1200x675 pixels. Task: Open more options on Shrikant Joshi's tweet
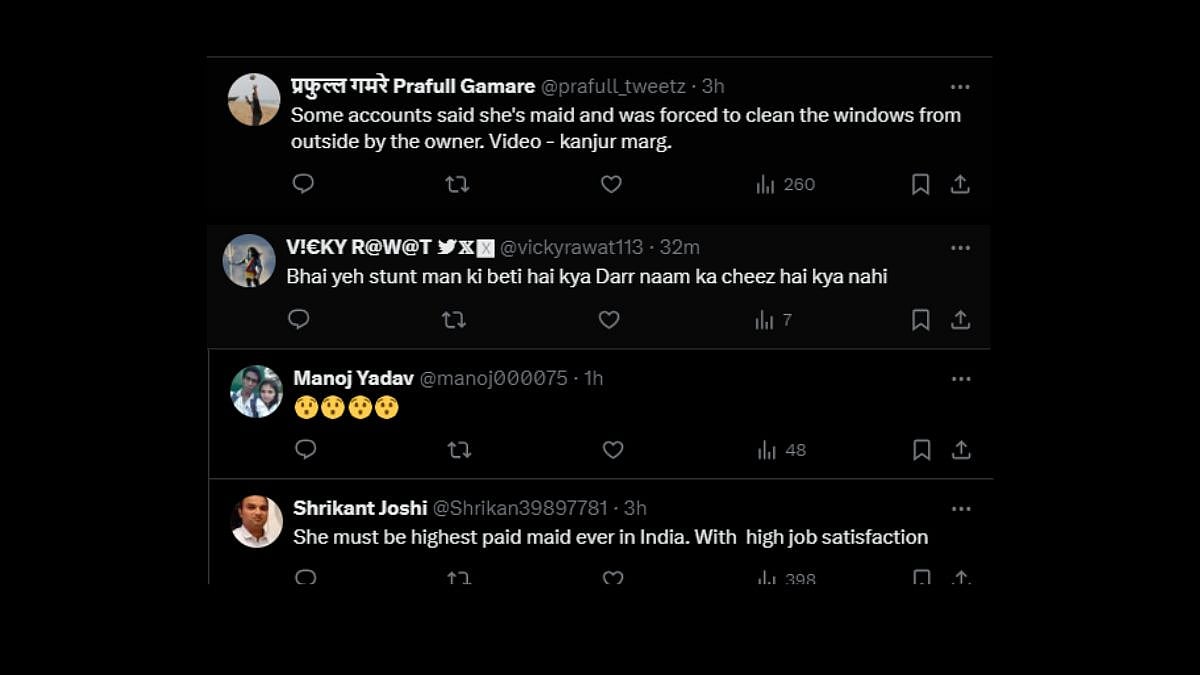(961, 509)
